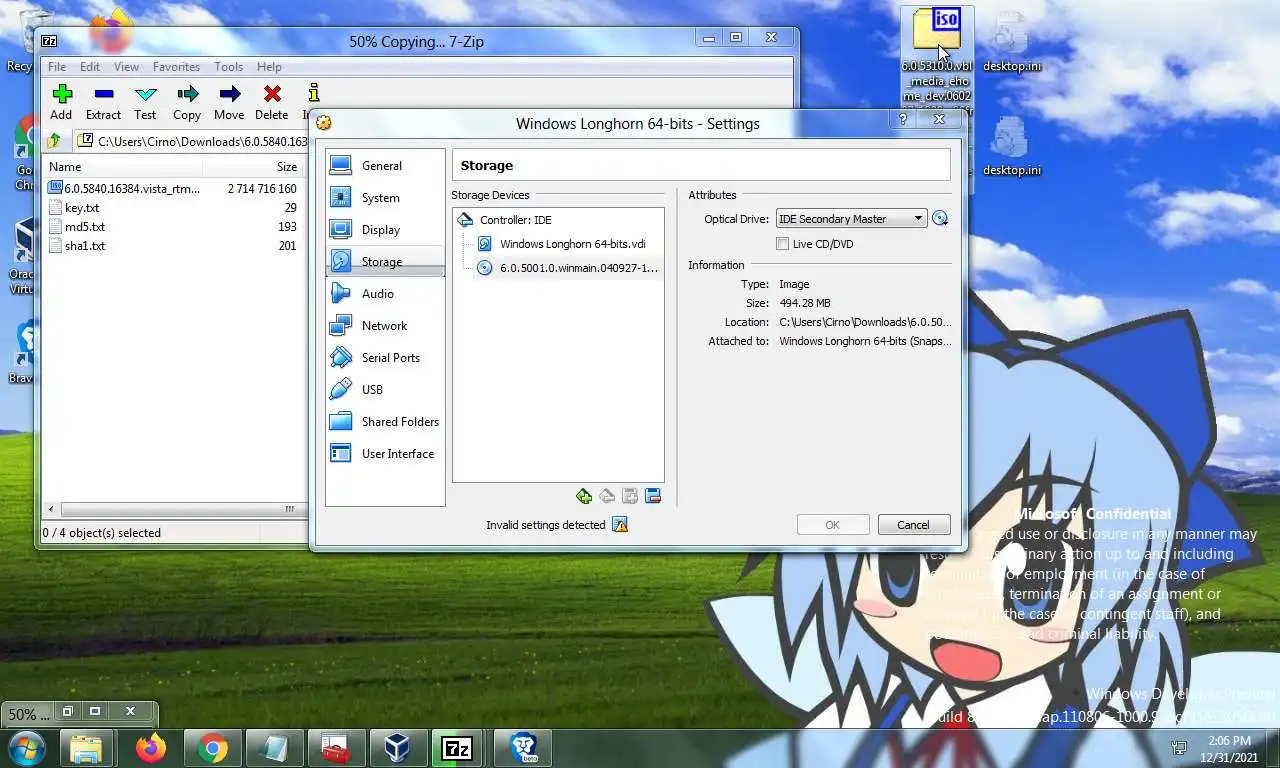Viewport: 1280px width, 768px height.
Task: Select Storage settings page
Action: [385, 262]
